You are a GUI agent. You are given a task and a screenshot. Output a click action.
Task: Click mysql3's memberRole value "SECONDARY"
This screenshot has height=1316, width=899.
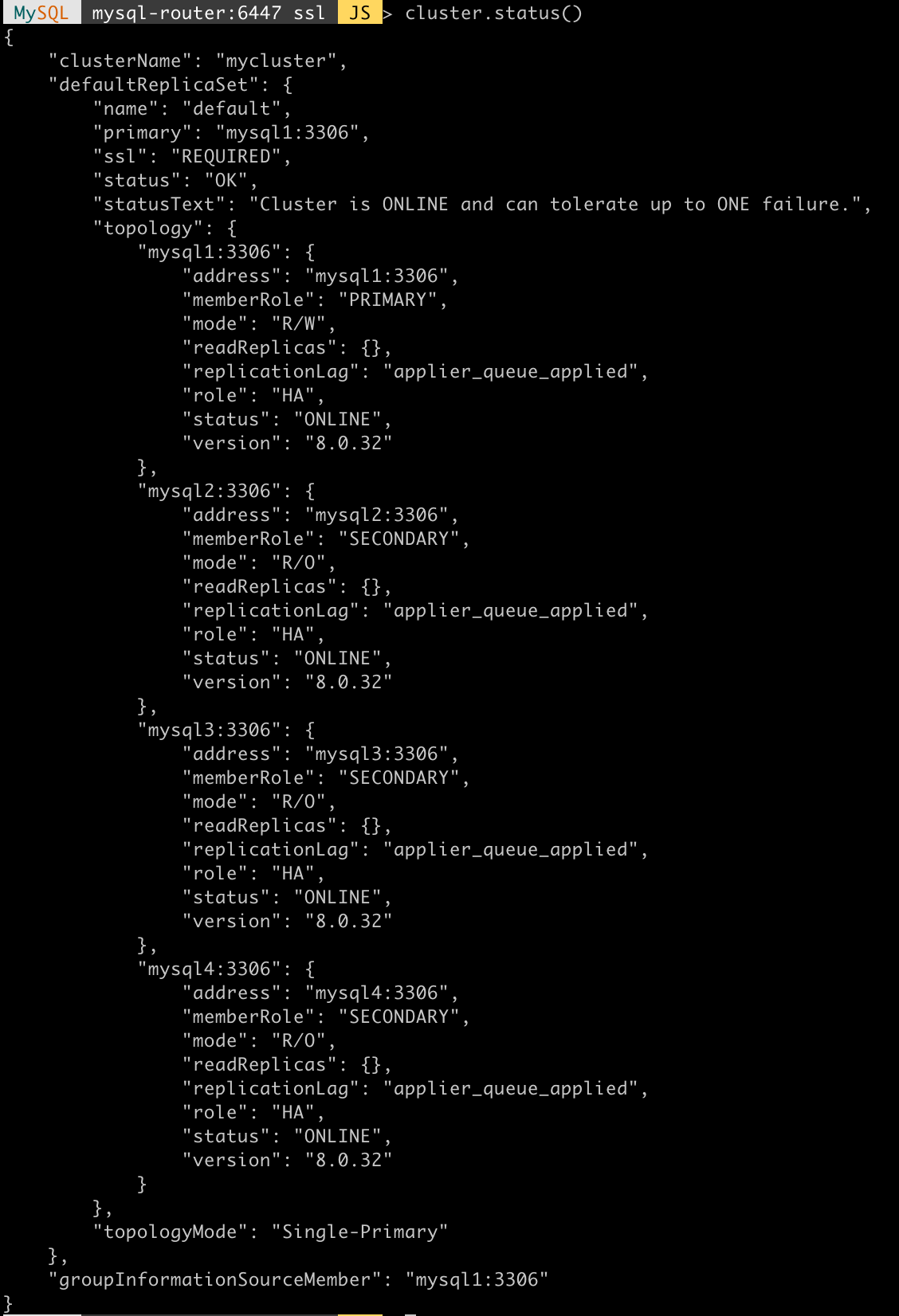point(399,778)
